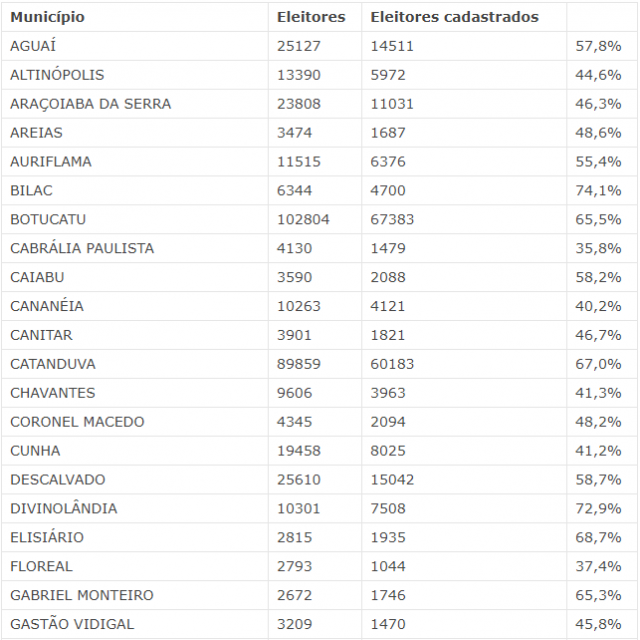The width and height of the screenshot is (640, 640).
Task: Select the GABRIEL MONTEIRO row name
Action: 82,595
